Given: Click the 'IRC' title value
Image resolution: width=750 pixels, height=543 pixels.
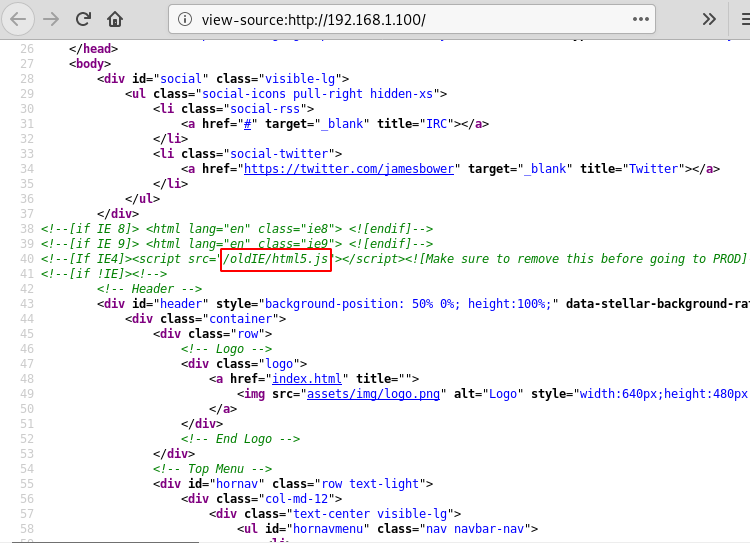Looking at the screenshot, I should click(436, 124).
